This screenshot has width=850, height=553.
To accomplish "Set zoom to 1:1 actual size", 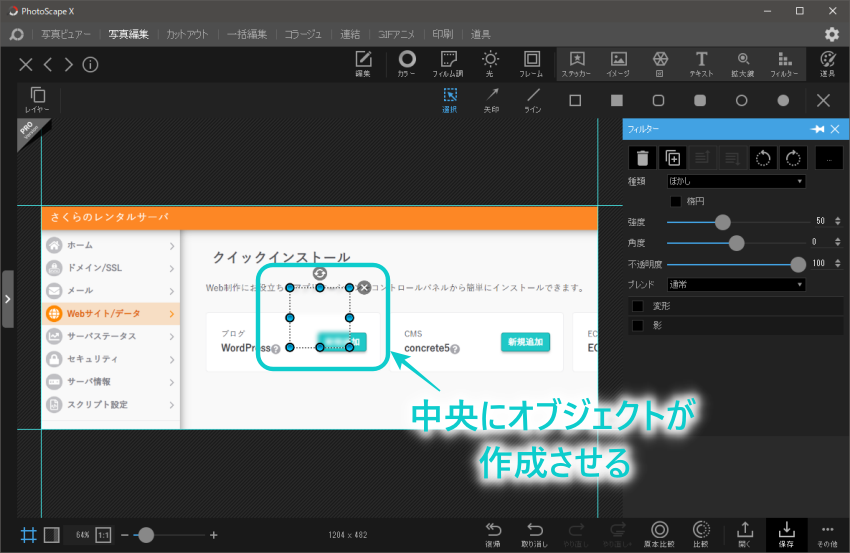I will (103, 535).
